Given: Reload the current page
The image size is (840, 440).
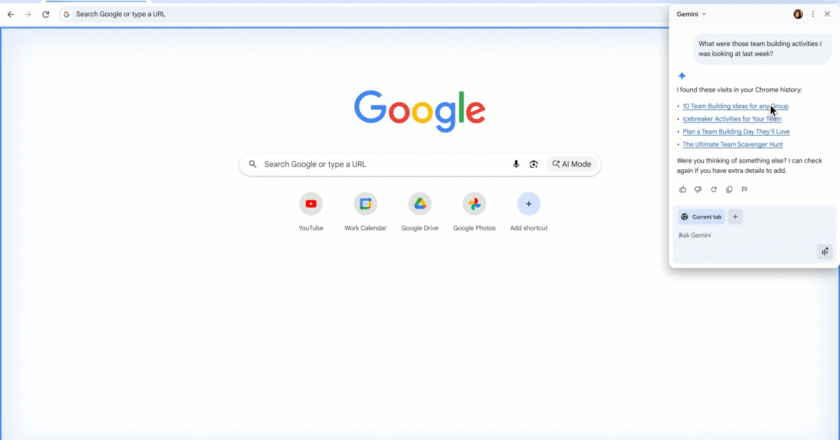Looking at the screenshot, I should (46, 14).
